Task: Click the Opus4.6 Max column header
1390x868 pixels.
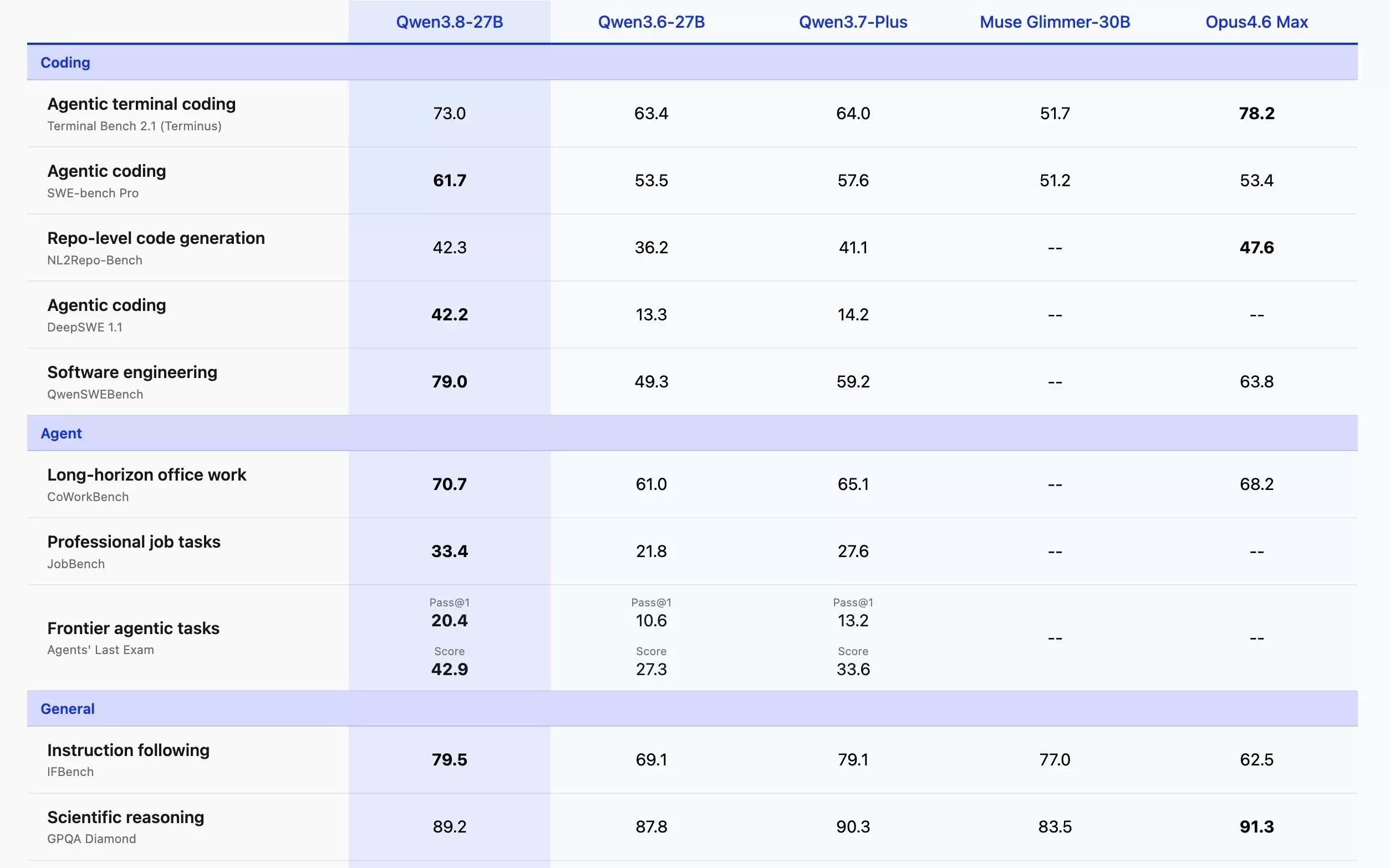Action: 1257,22
